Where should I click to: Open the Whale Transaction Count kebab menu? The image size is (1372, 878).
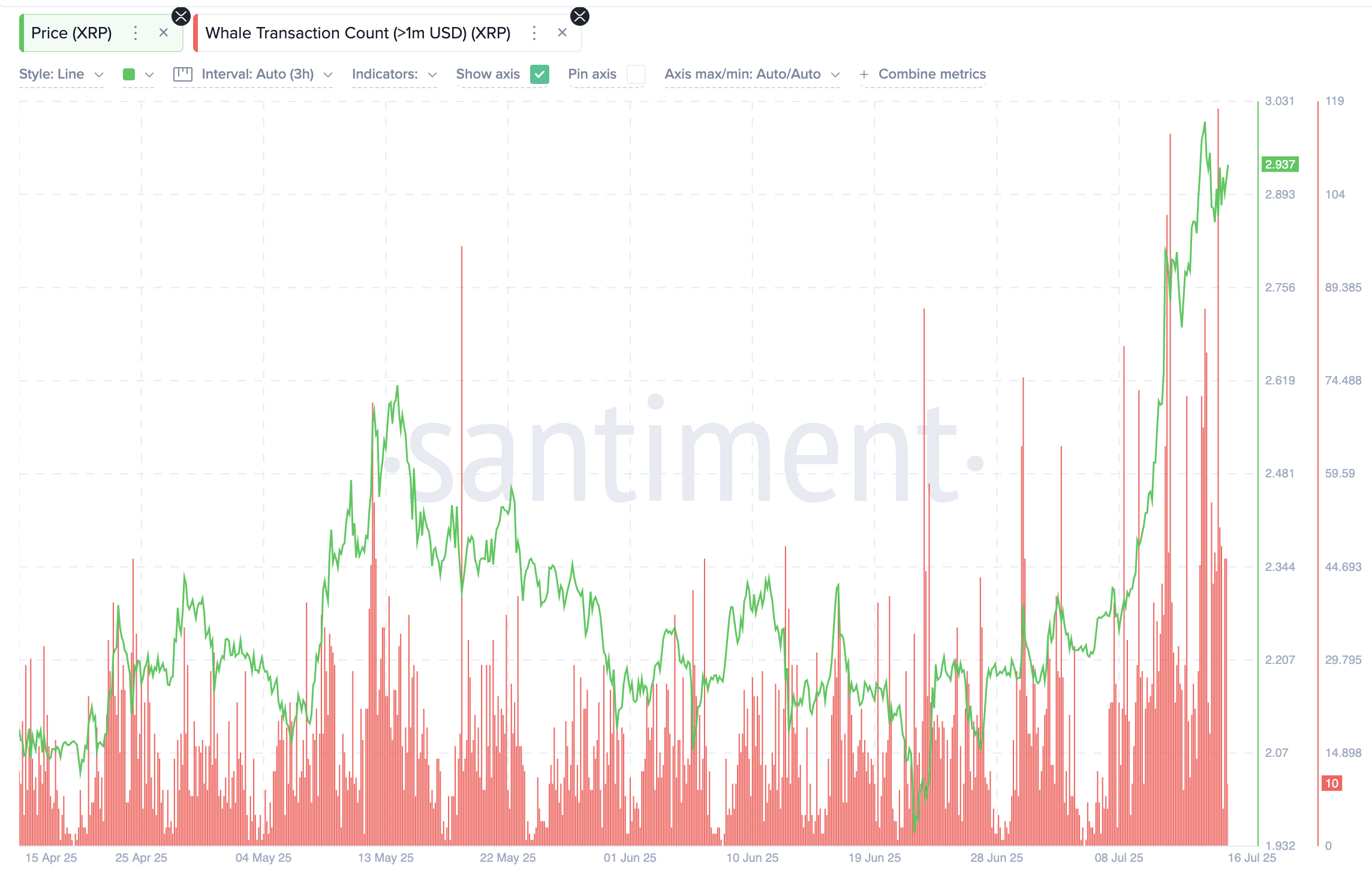point(534,33)
